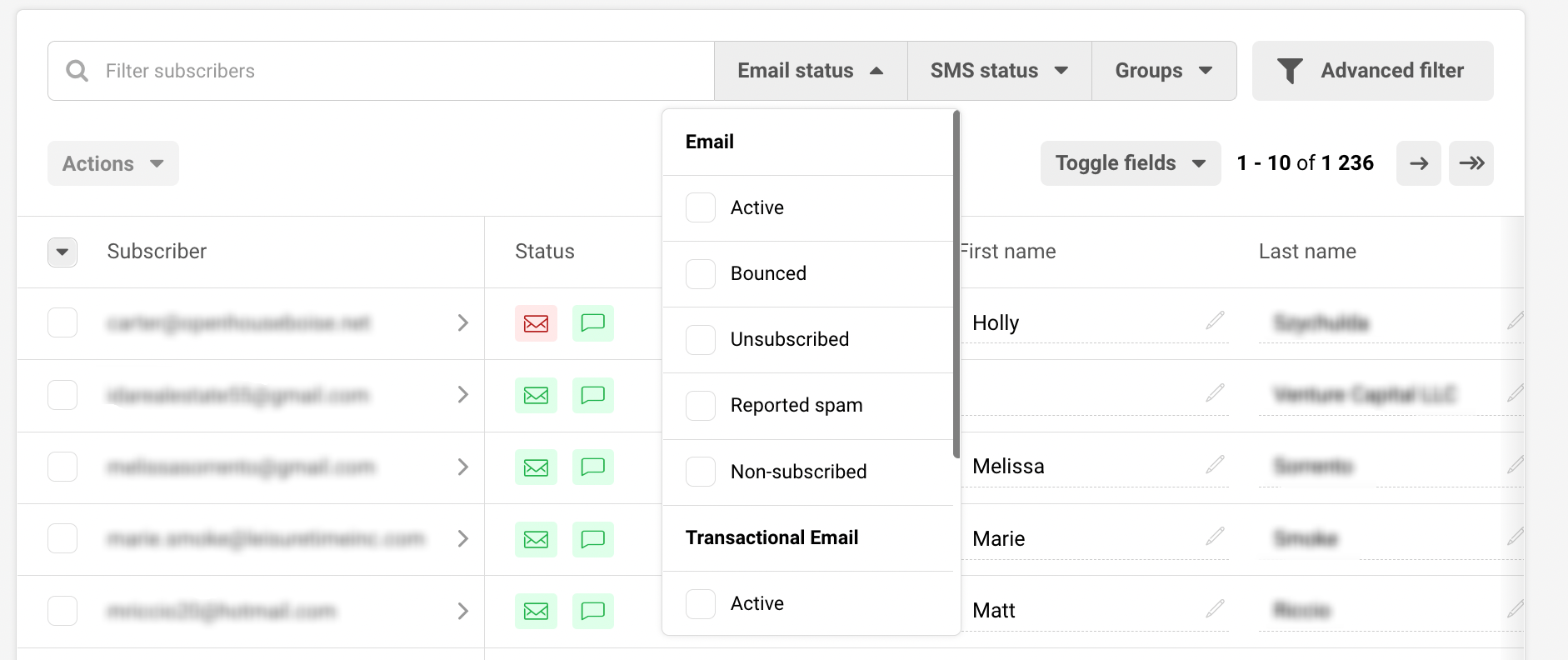Click the email status dropdown scrollbar
This screenshot has width=1568, height=660.
pos(956,283)
